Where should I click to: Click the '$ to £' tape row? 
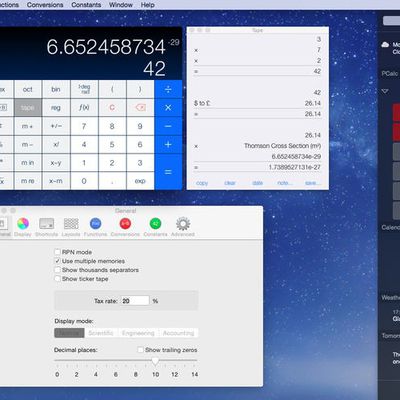click(257, 103)
